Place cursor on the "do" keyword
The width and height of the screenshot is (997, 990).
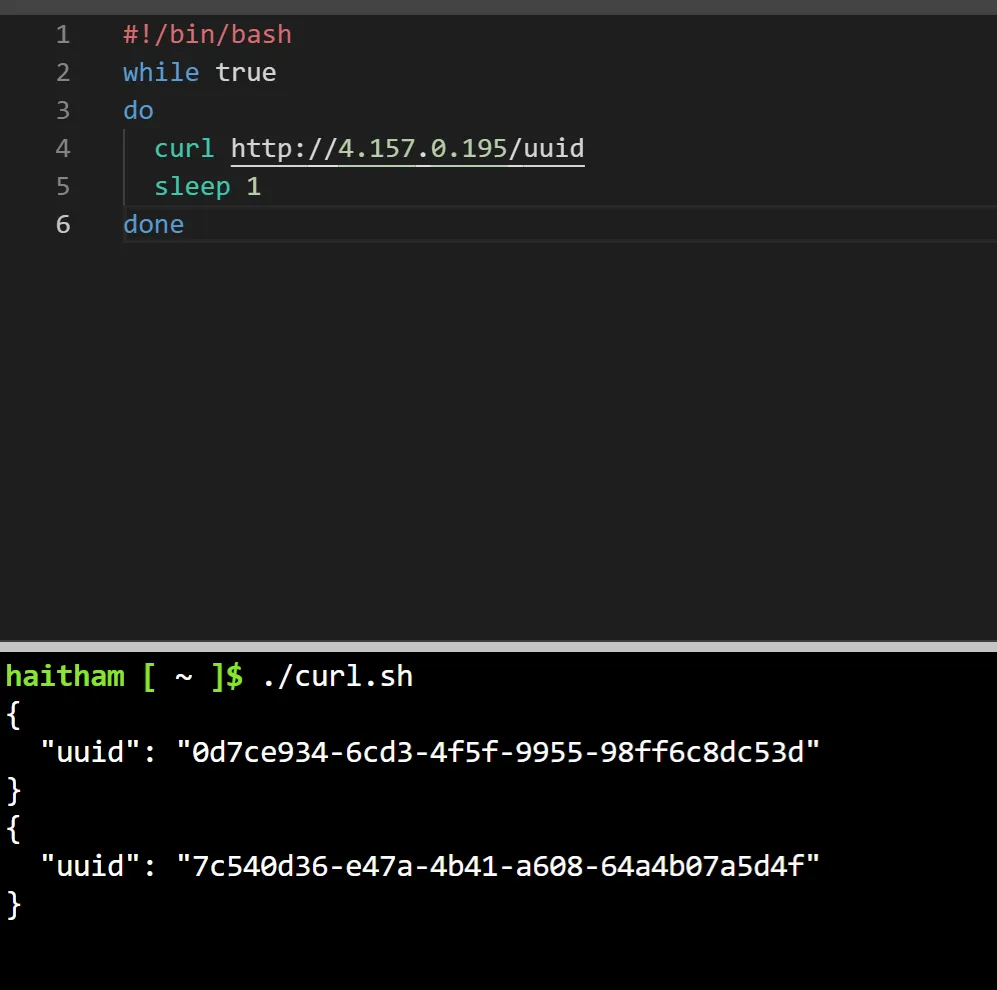(x=138, y=111)
